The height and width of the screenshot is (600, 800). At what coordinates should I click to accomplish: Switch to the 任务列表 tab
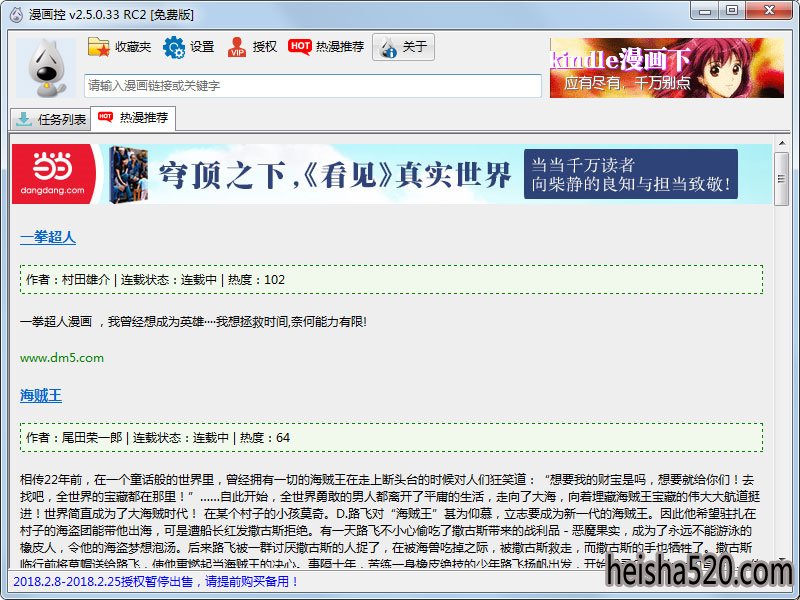pyautogui.click(x=51, y=119)
